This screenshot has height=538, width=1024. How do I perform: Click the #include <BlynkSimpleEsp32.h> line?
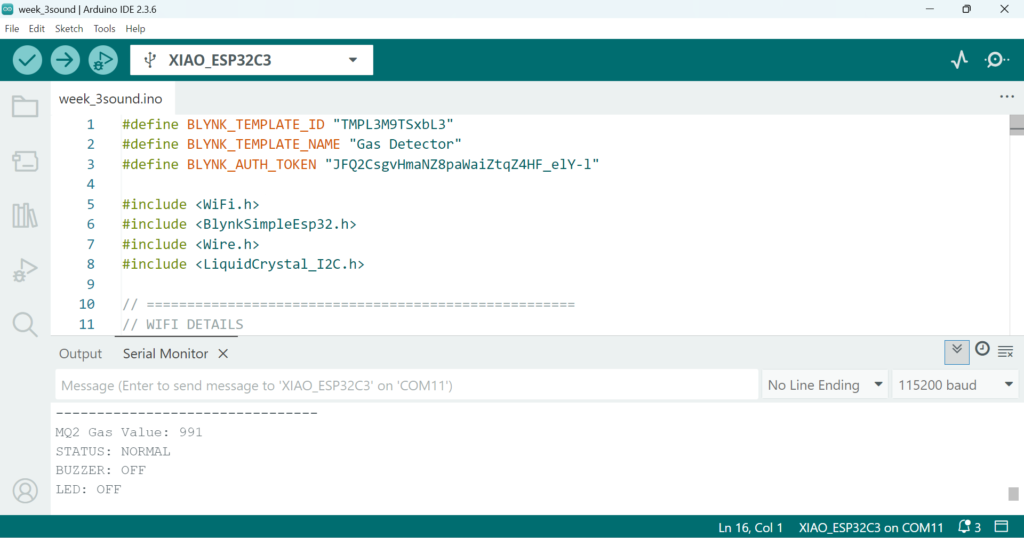(x=239, y=225)
